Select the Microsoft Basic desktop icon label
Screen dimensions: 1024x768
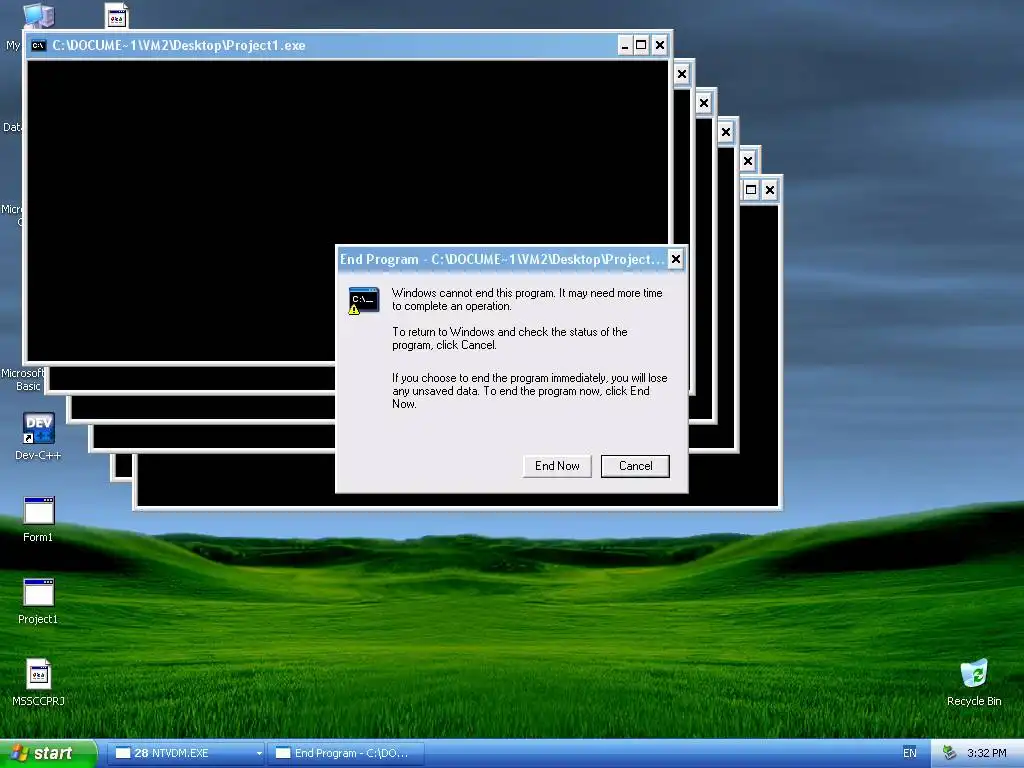point(23,379)
